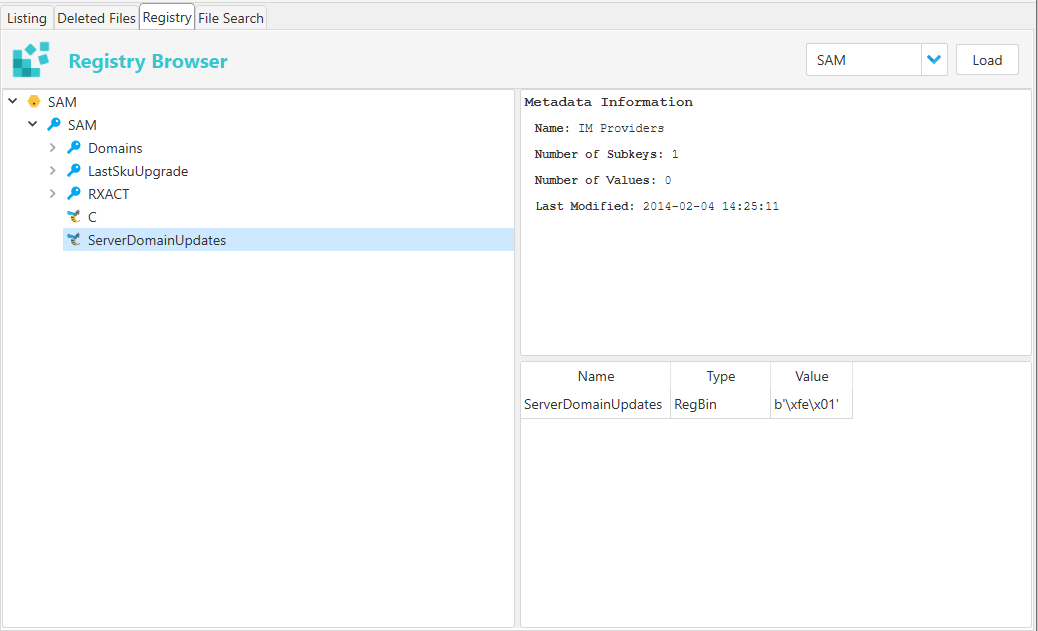Switch to the Listing tab
Image resolution: width=1038 pixels, height=631 pixels.
27,17
